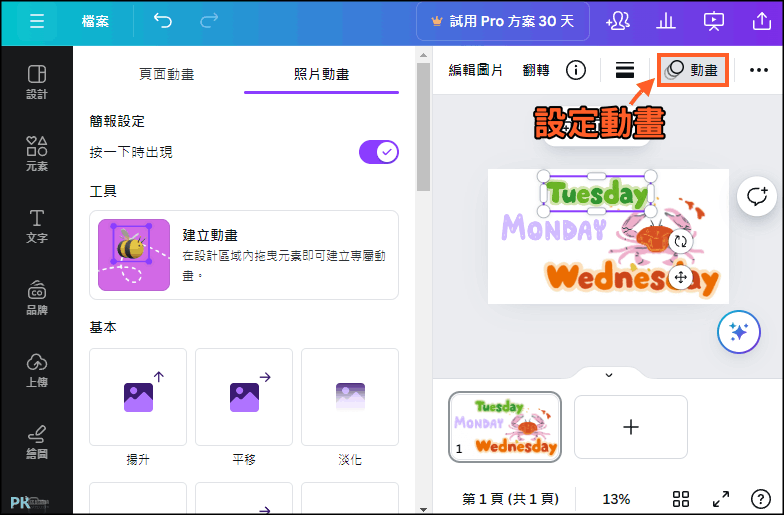Open the share upload icon

click(762, 22)
